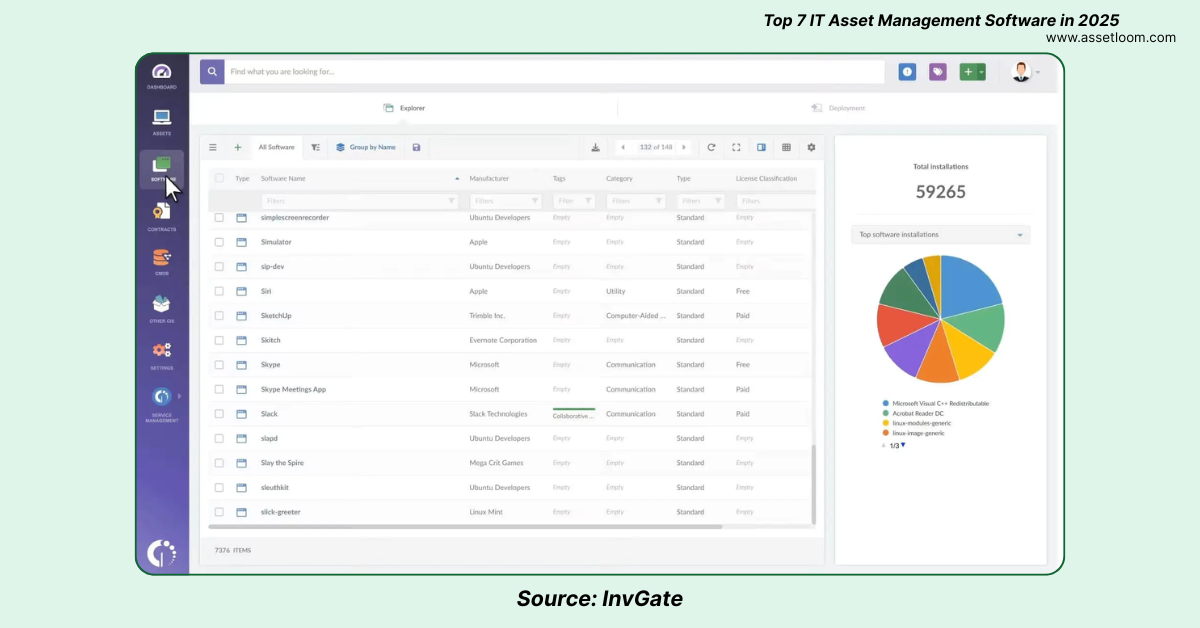This screenshot has height=628, width=1200.
Task: Go to next chart legend page
Action: coord(903,445)
